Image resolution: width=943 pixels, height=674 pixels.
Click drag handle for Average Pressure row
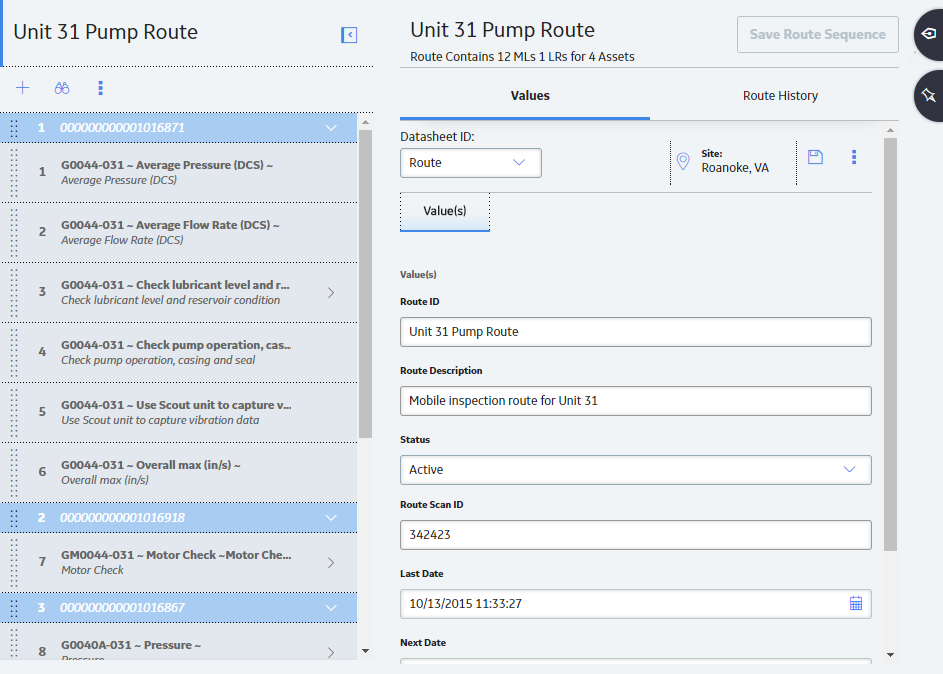(x=14, y=173)
